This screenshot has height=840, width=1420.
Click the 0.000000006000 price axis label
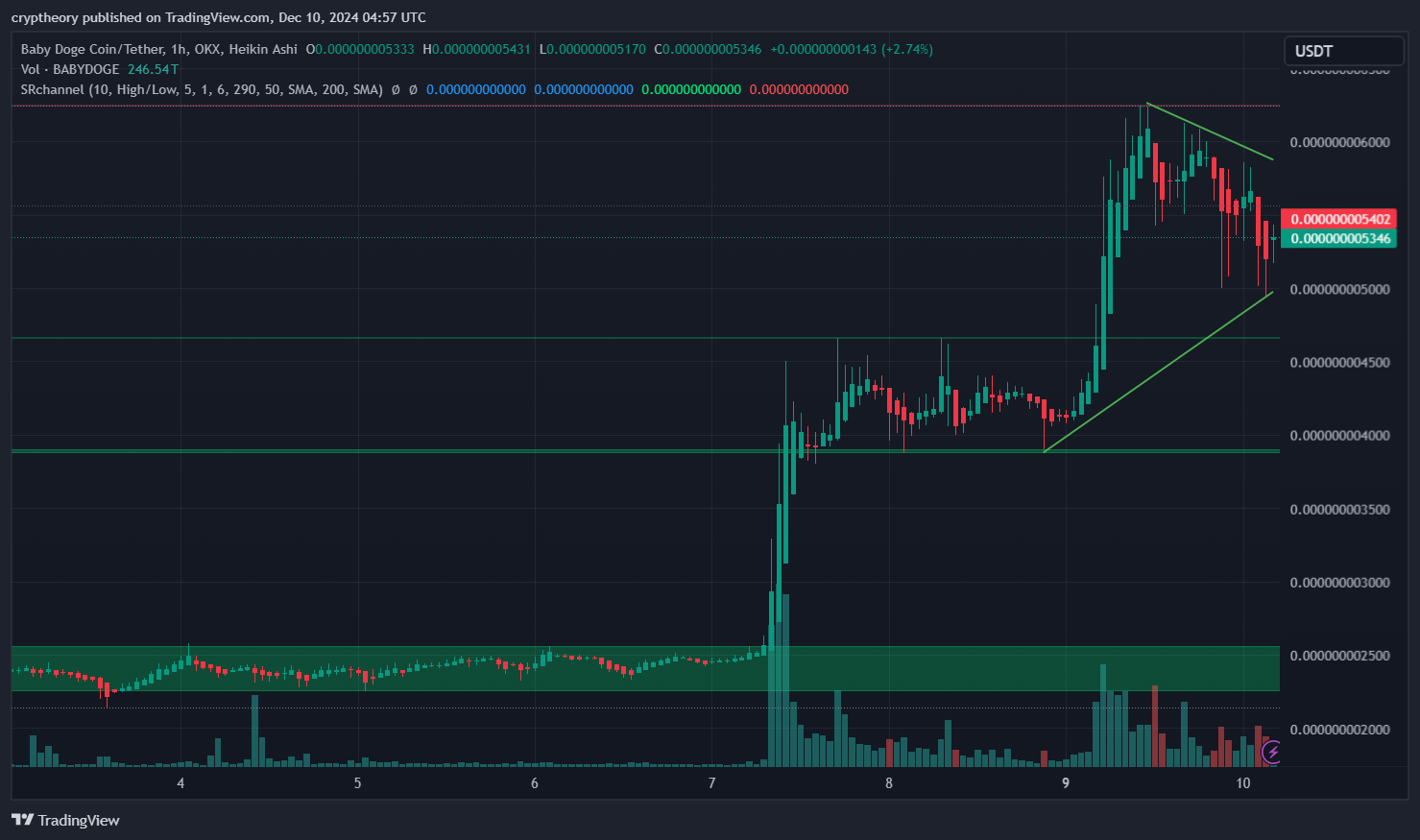1339,142
